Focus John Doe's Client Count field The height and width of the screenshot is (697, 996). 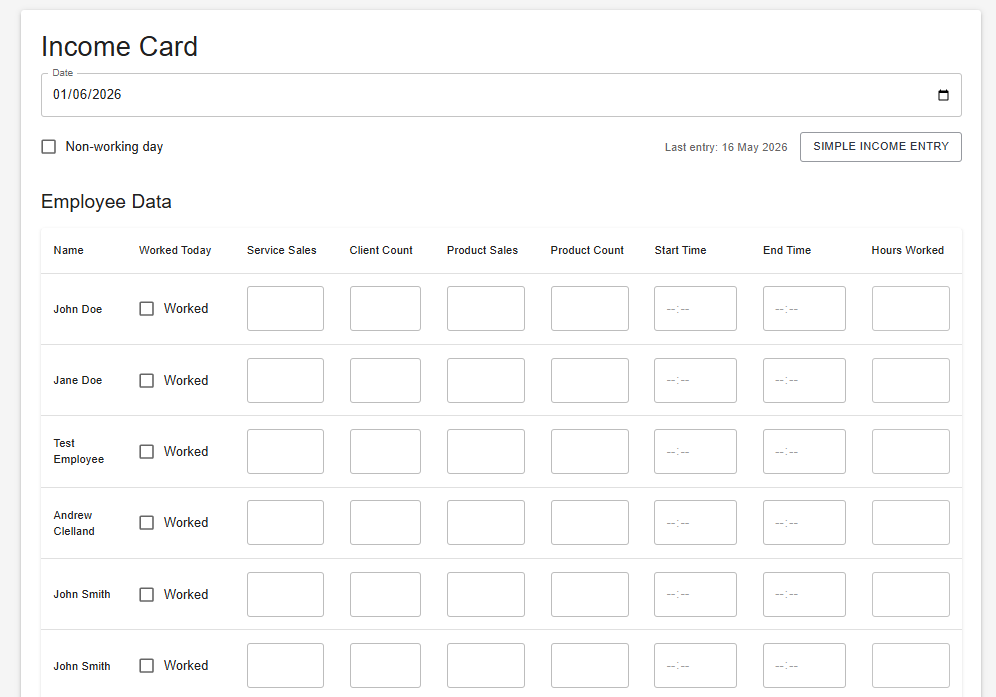(385, 309)
